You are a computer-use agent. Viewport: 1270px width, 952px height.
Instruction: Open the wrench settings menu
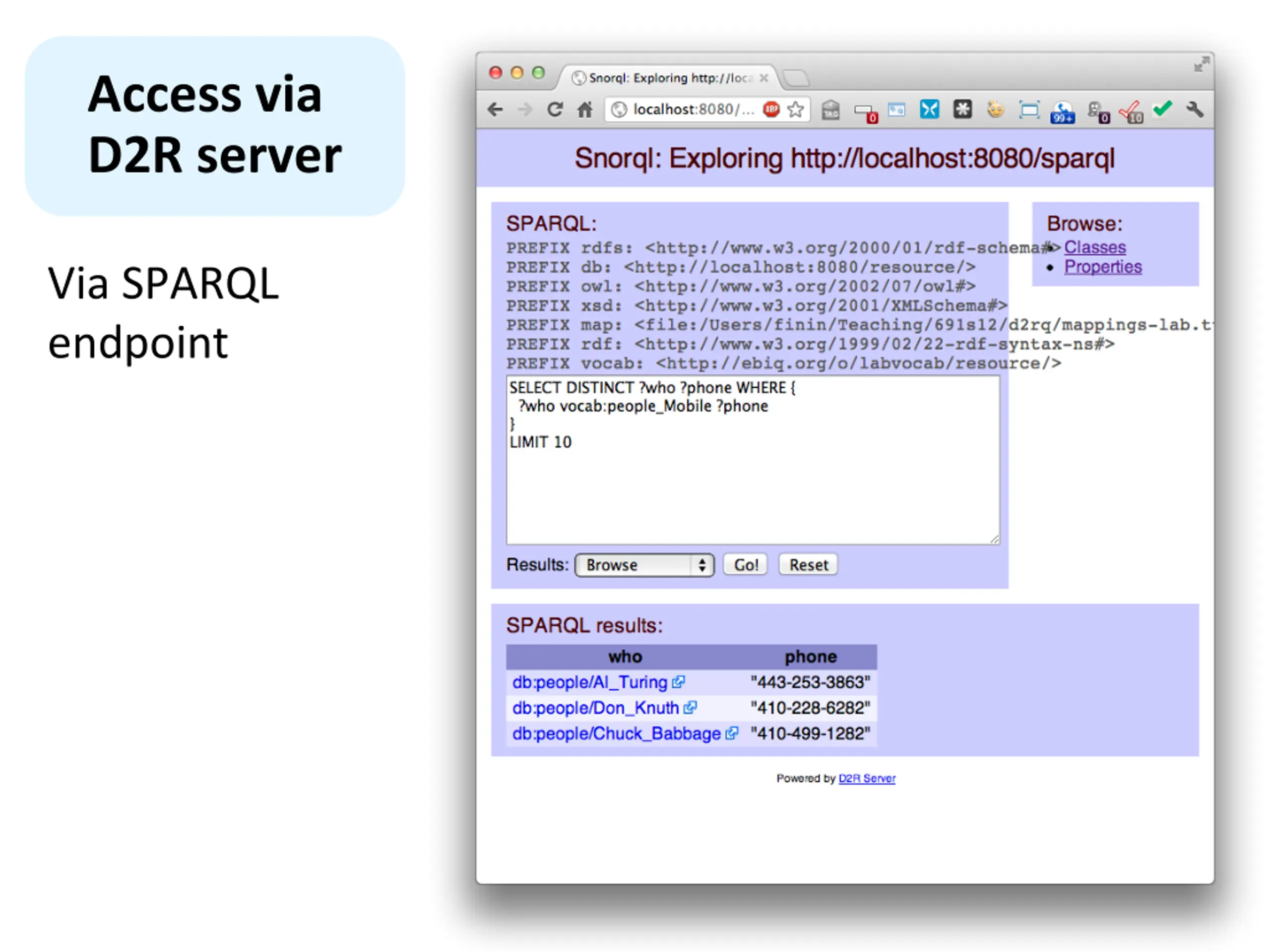click(1195, 109)
